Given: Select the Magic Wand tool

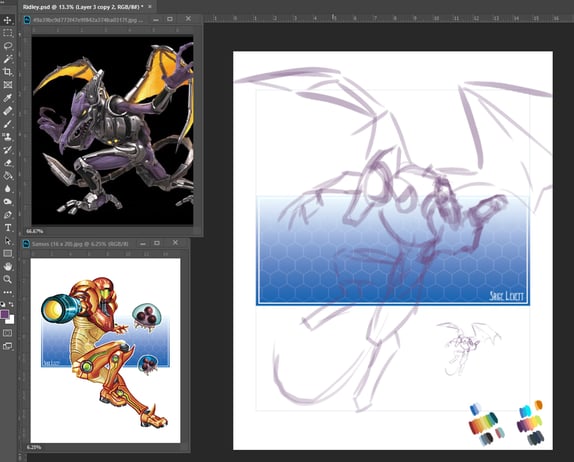Looking at the screenshot, I should coord(7,59).
